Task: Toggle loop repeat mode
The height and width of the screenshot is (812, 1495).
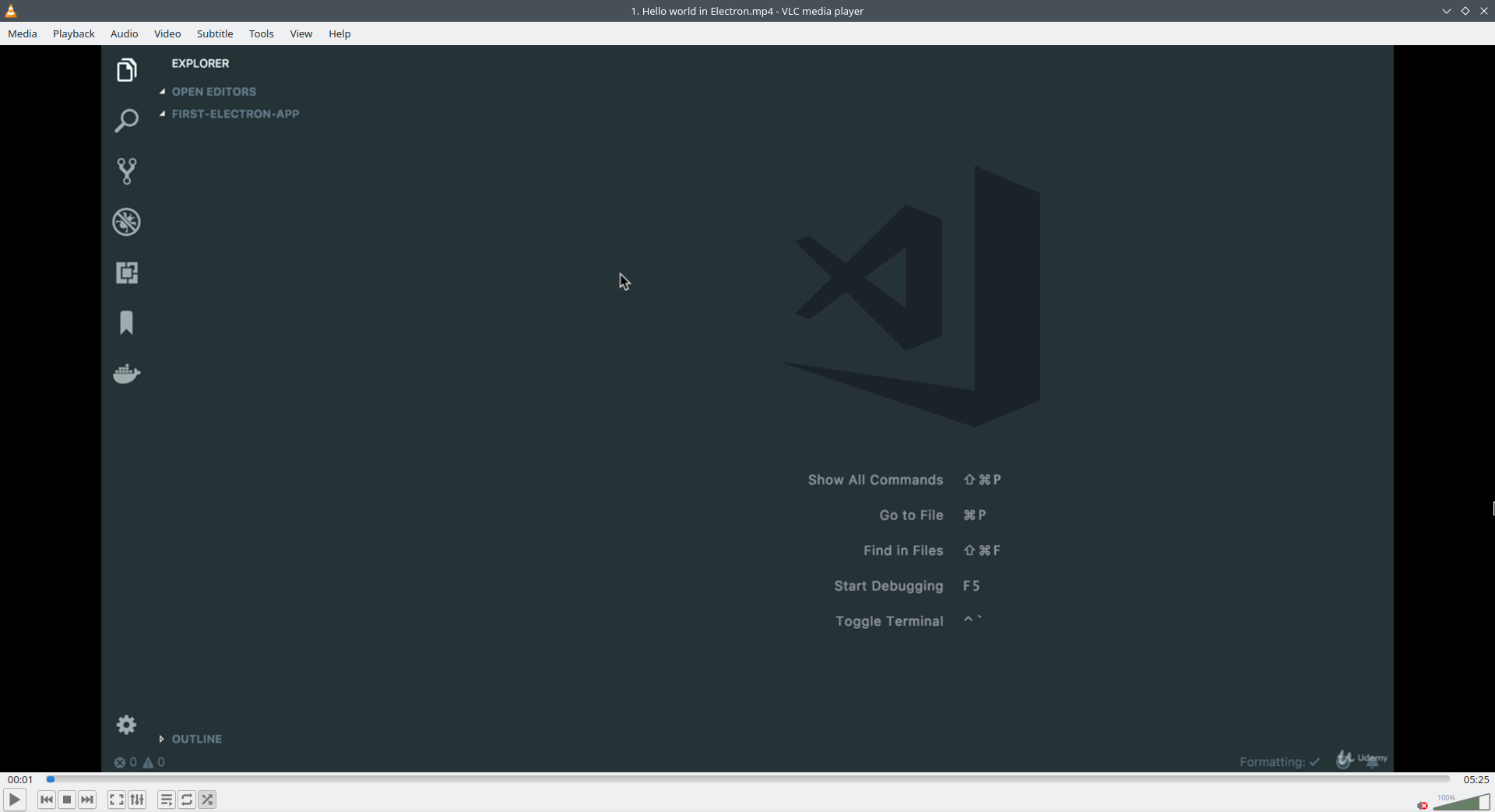Action: click(x=187, y=800)
